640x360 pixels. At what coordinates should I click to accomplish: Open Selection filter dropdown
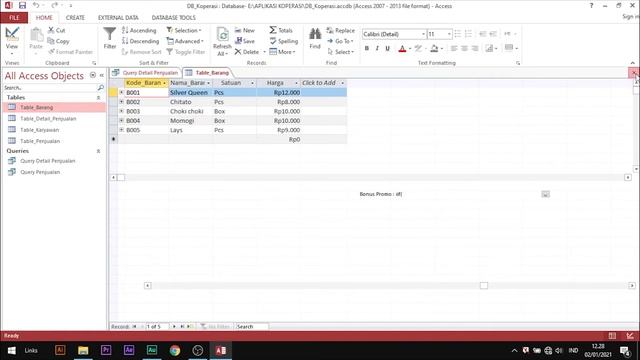click(x=184, y=30)
